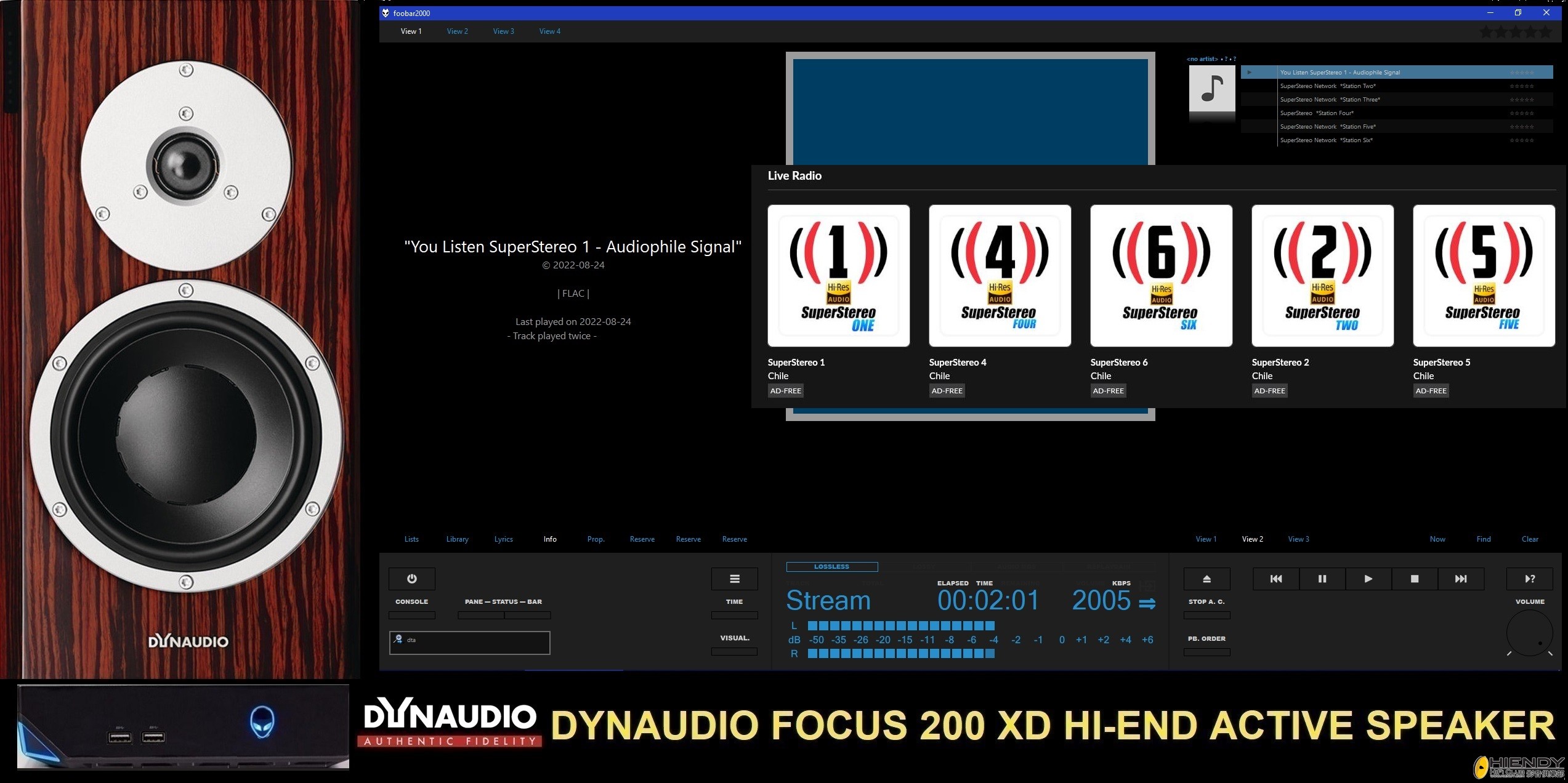The height and width of the screenshot is (783, 1568).
Task: Open the PB. ORDER selector
Action: click(1206, 651)
